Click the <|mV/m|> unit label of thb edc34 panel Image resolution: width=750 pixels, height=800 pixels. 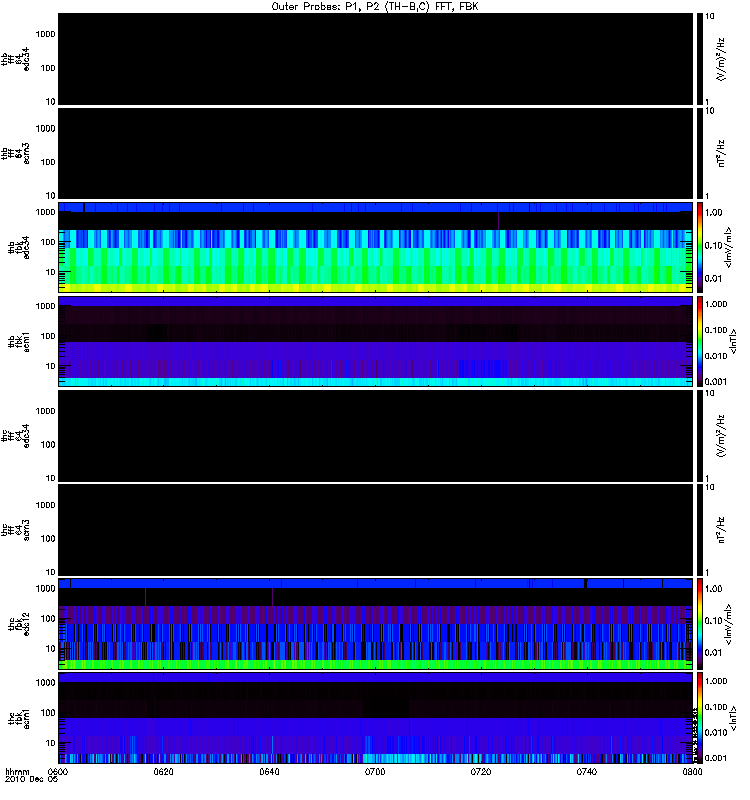tap(728, 247)
